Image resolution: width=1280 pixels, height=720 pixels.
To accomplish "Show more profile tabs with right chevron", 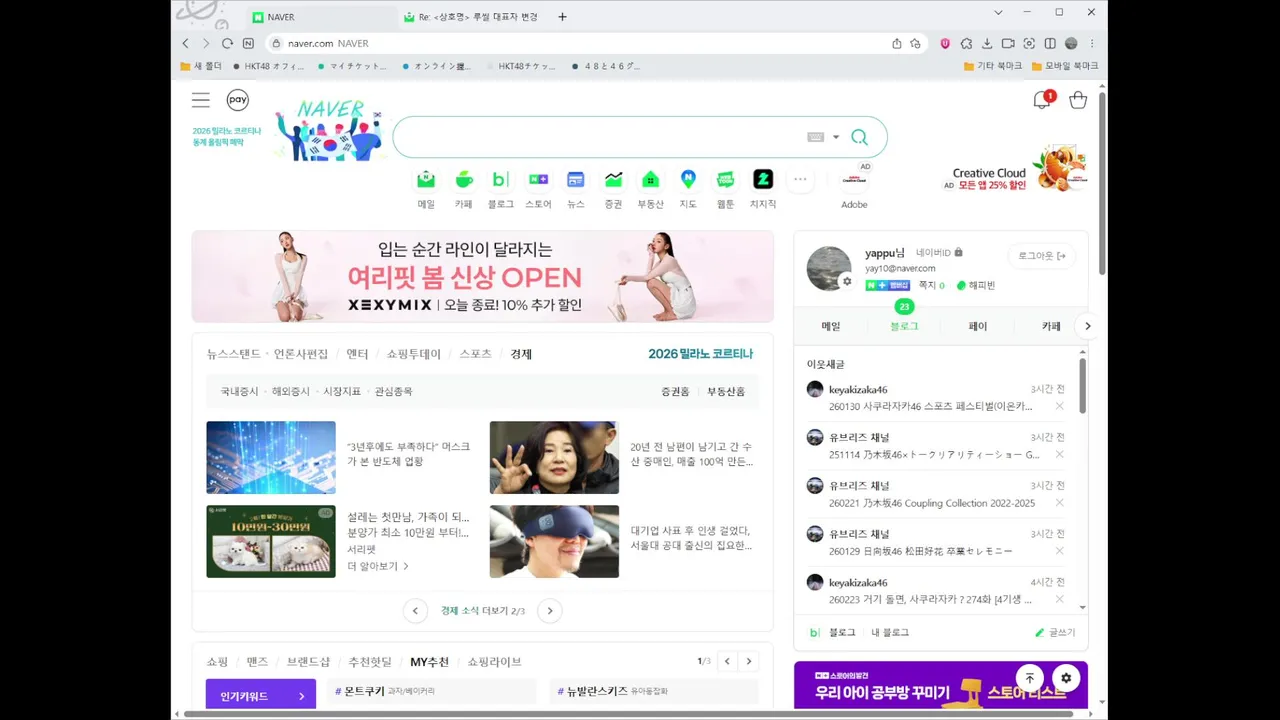I will point(1088,326).
